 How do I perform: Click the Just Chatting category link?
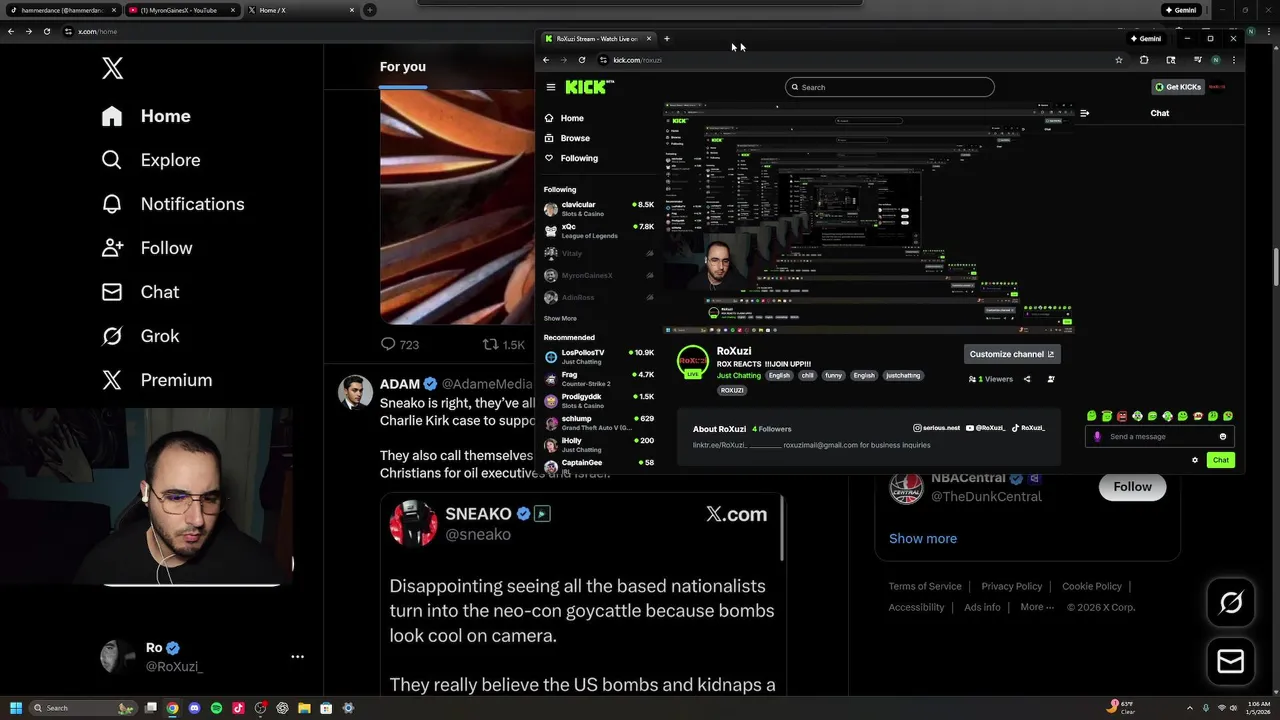(x=739, y=375)
